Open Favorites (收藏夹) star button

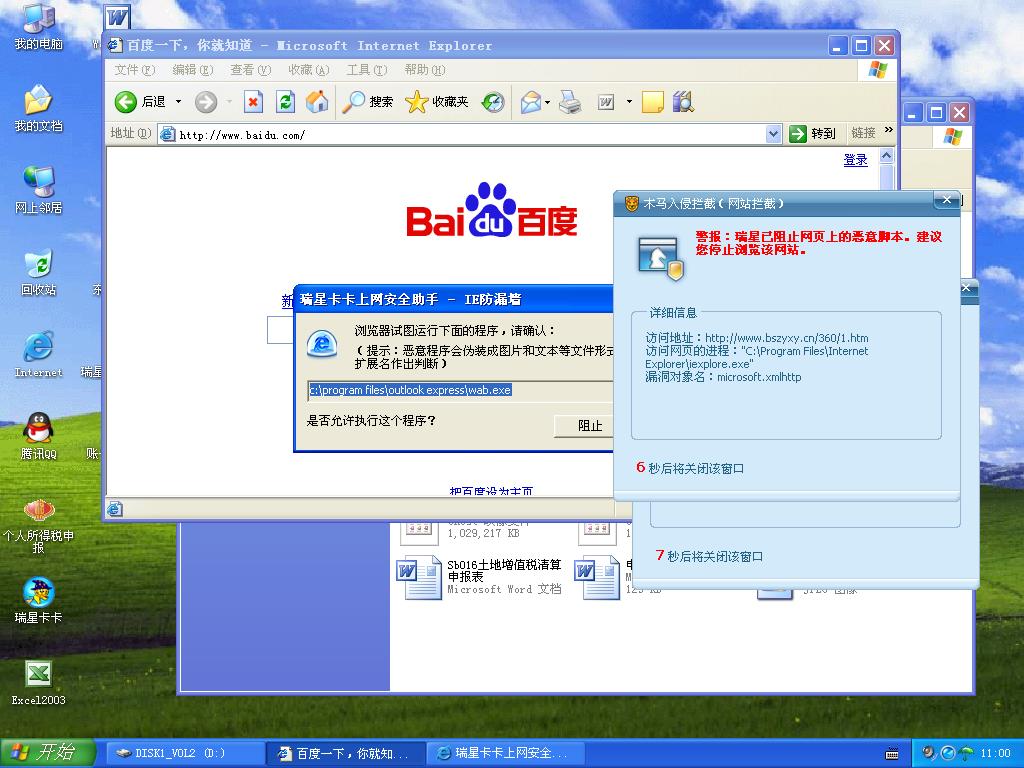(x=436, y=102)
